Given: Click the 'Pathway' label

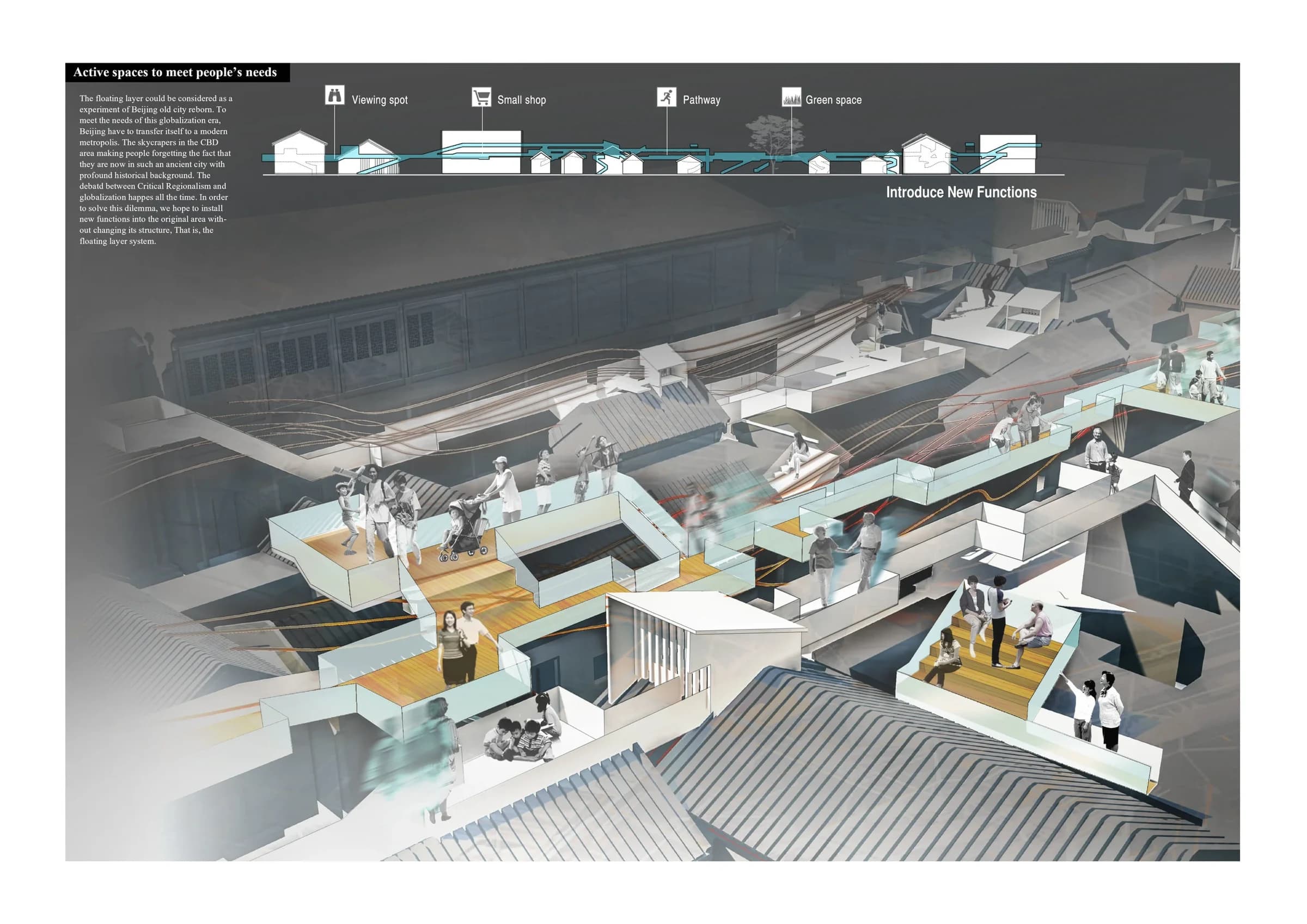Looking at the screenshot, I should (x=701, y=100).
